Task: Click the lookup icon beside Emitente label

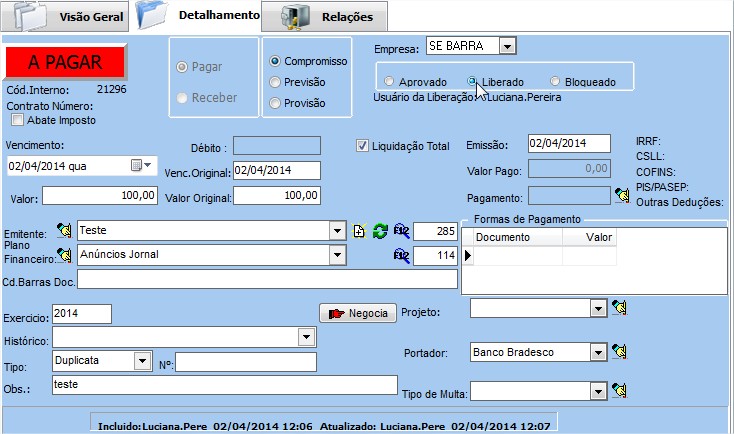Action: [65, 231]
